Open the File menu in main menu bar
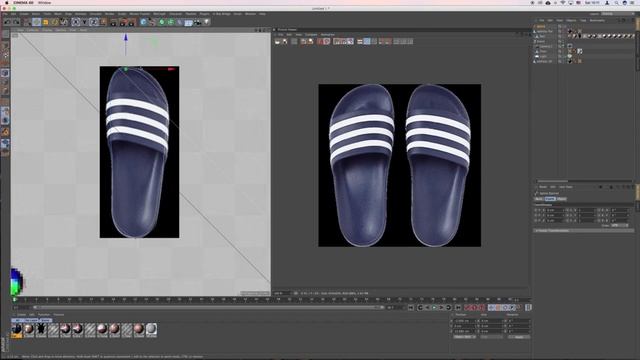 click(5, 14)
